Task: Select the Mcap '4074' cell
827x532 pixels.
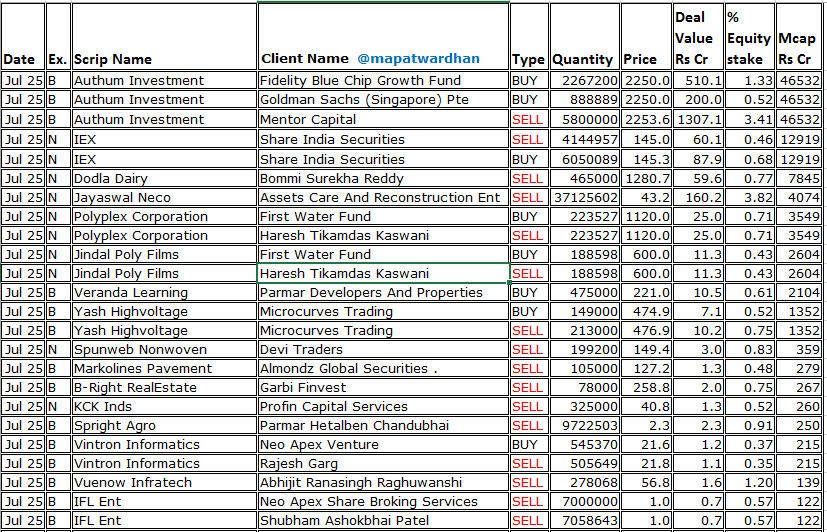Action: (799, 198)
